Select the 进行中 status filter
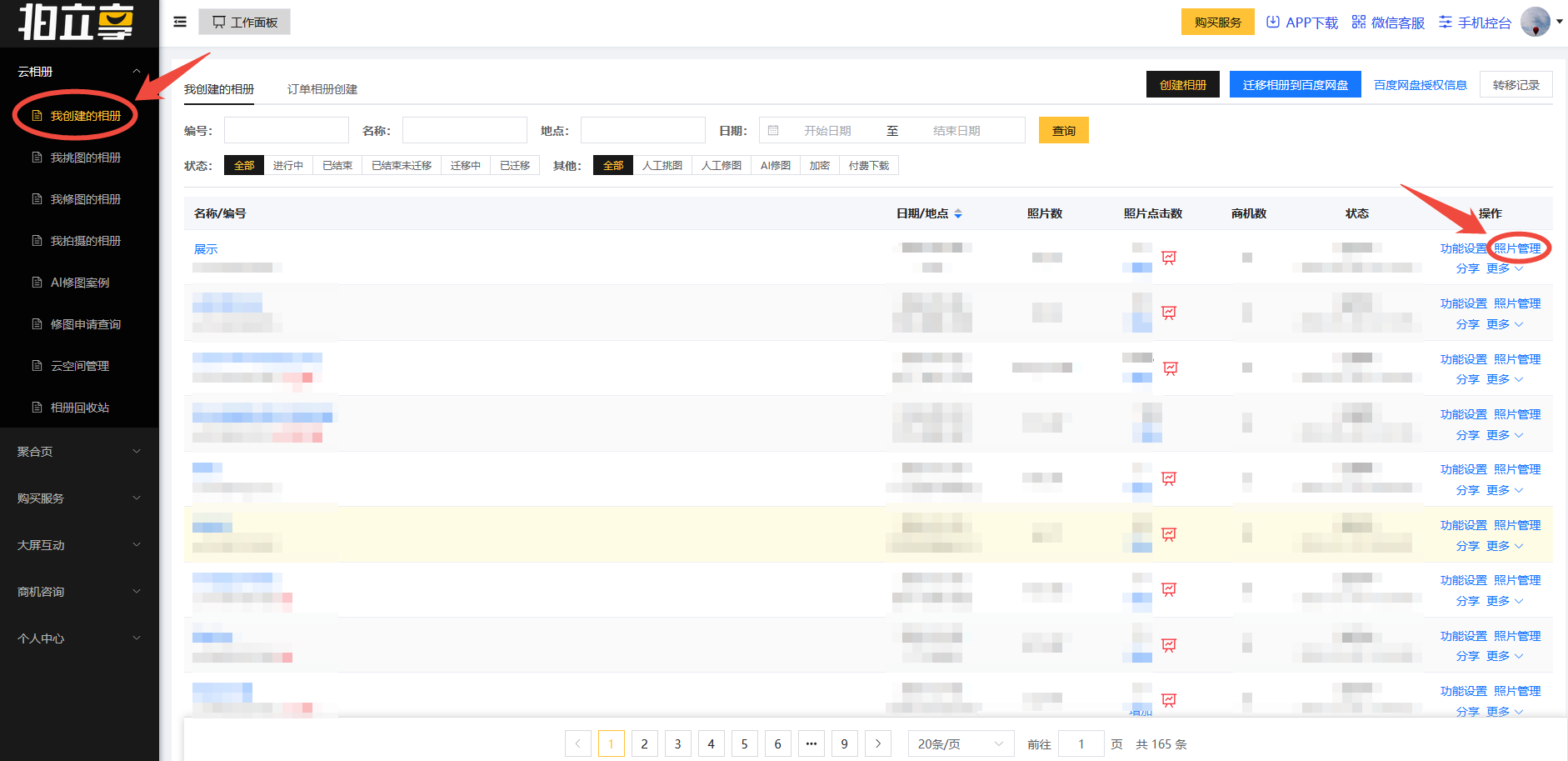 [288, 166]
